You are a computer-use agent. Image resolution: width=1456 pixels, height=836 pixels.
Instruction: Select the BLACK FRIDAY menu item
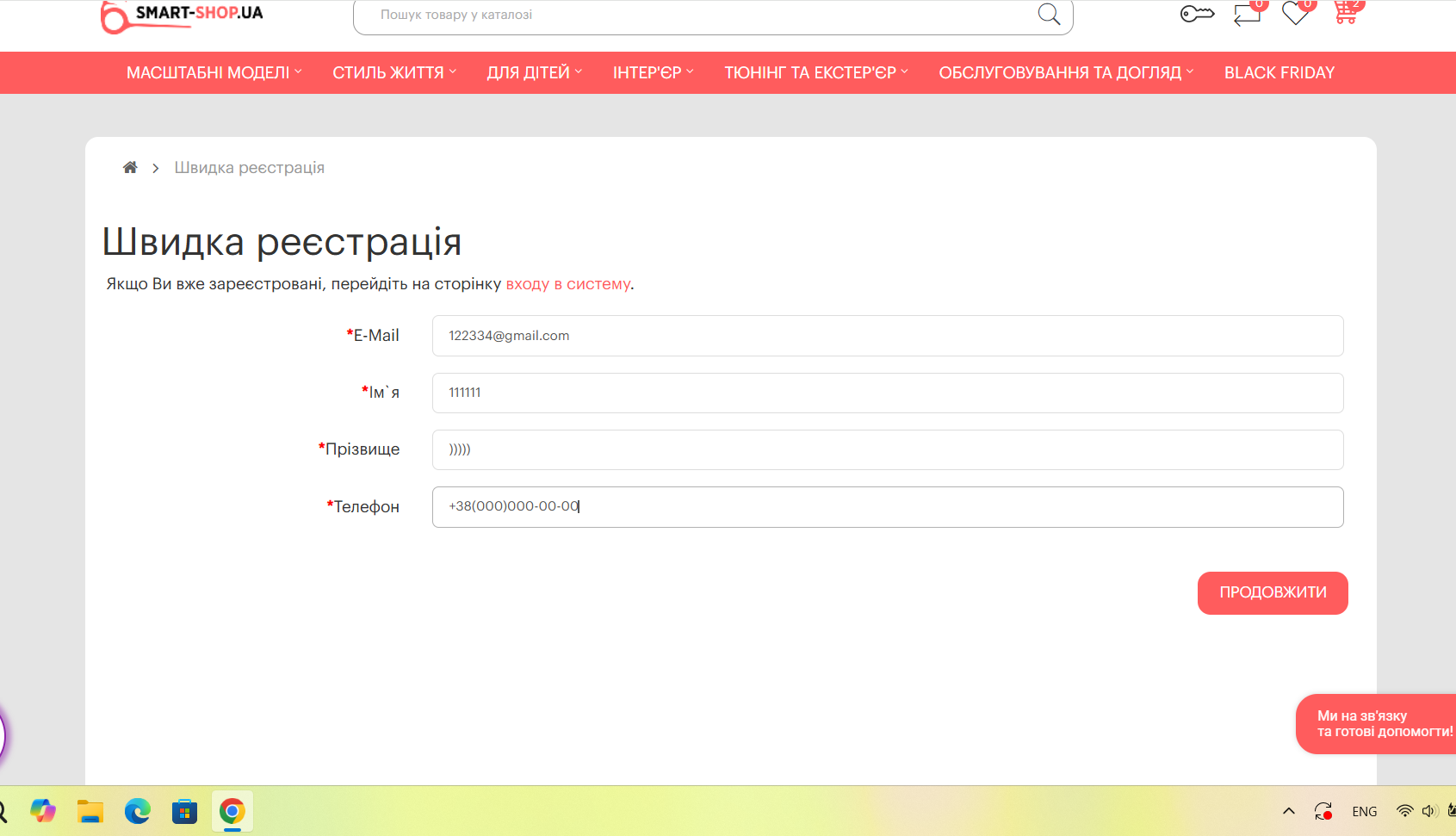(1279, 73)
